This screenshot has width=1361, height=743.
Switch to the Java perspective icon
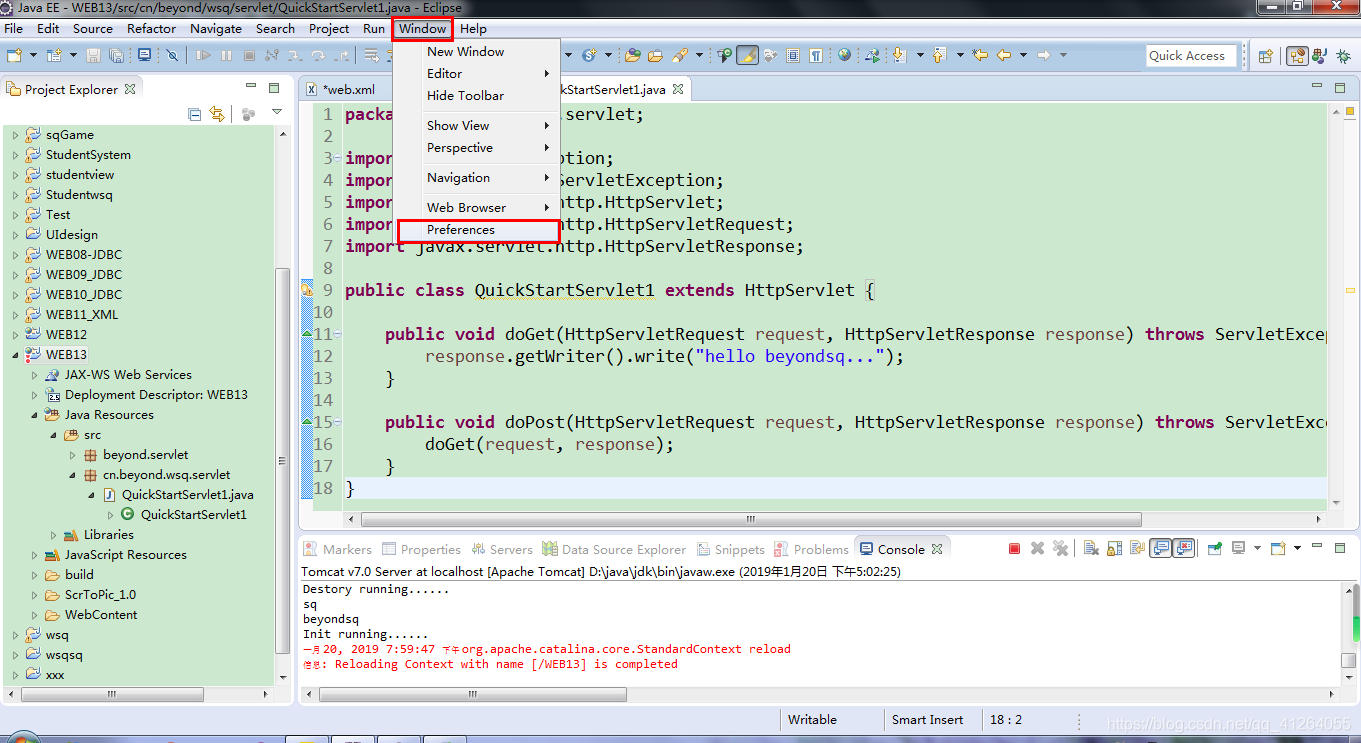1319,56
